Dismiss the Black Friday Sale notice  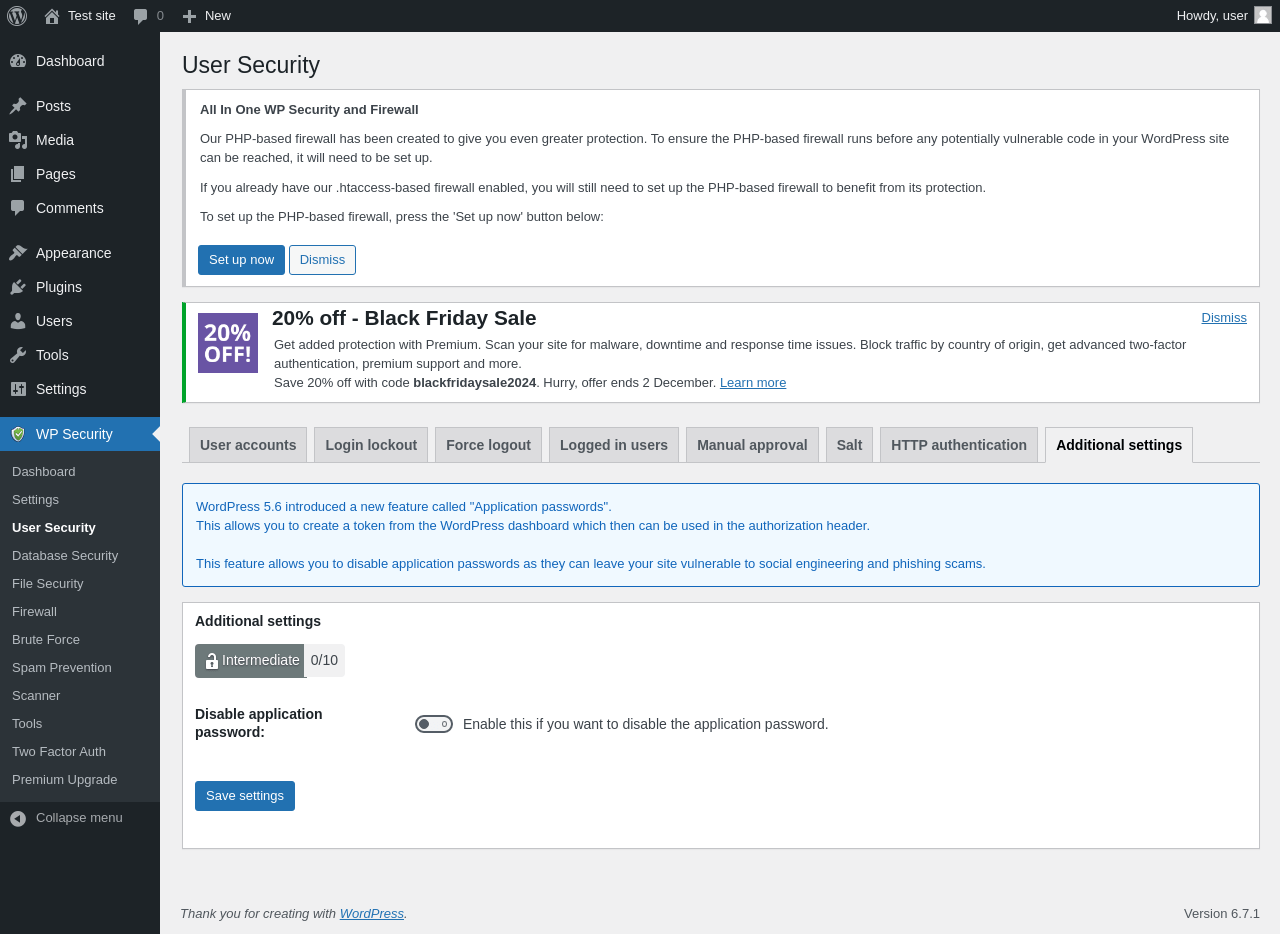(x=1224, y=318)
